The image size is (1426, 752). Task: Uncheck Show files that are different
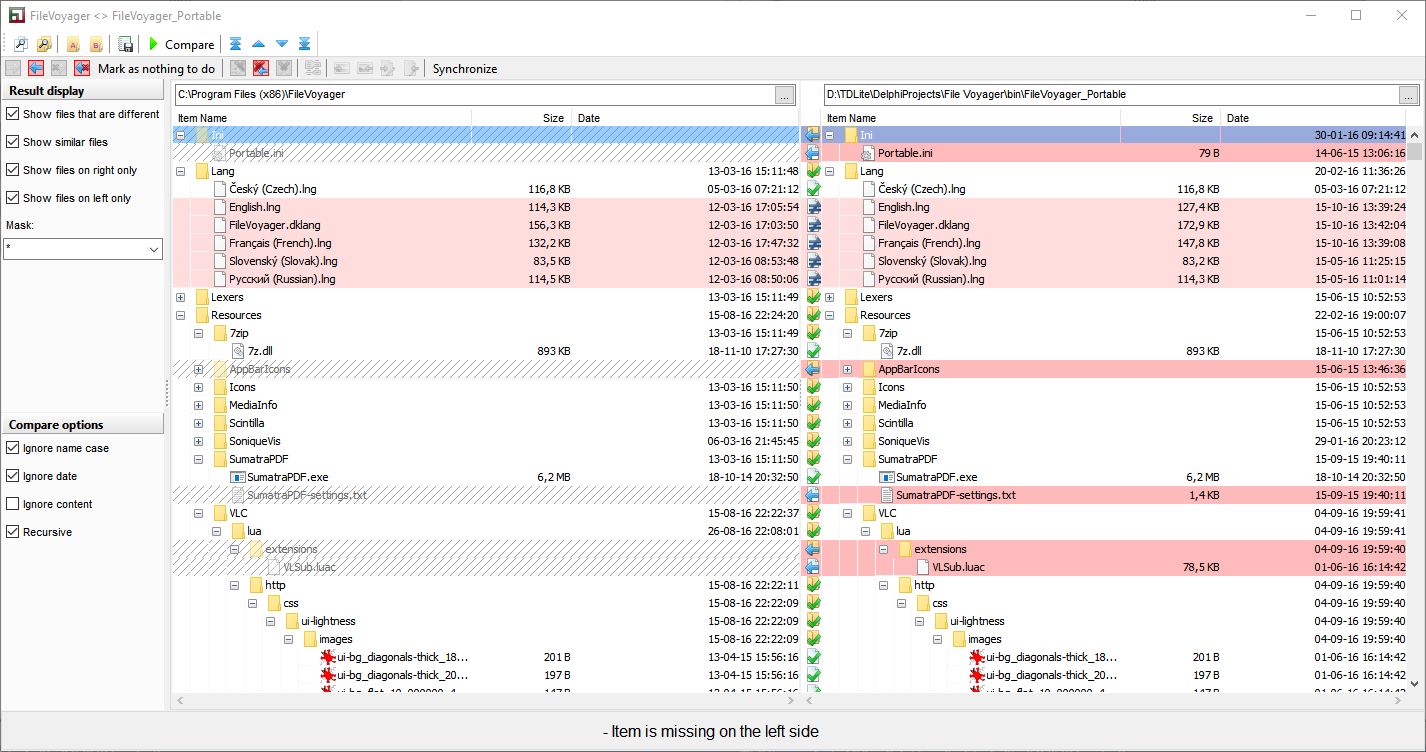(13, 114)
